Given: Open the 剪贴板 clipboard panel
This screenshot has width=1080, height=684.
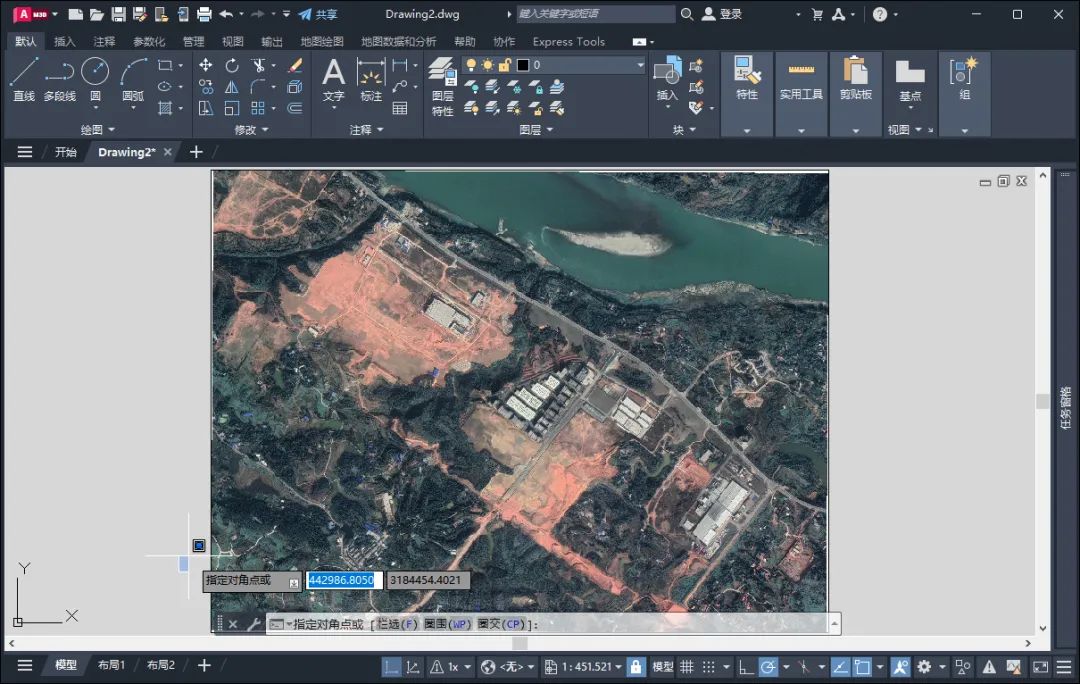Looking at the screenshot, I should click(x=855, y=79).
